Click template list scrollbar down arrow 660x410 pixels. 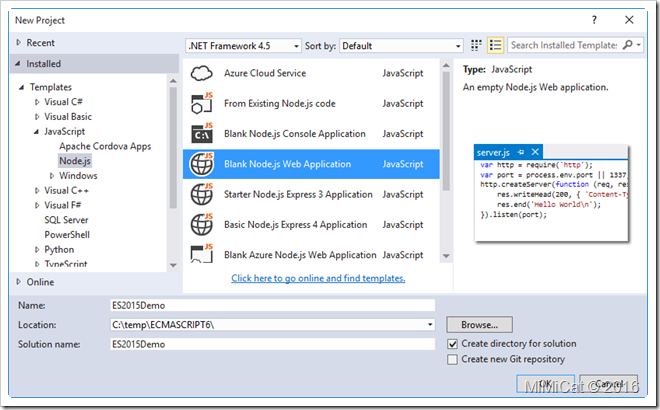tap(446, 256)
